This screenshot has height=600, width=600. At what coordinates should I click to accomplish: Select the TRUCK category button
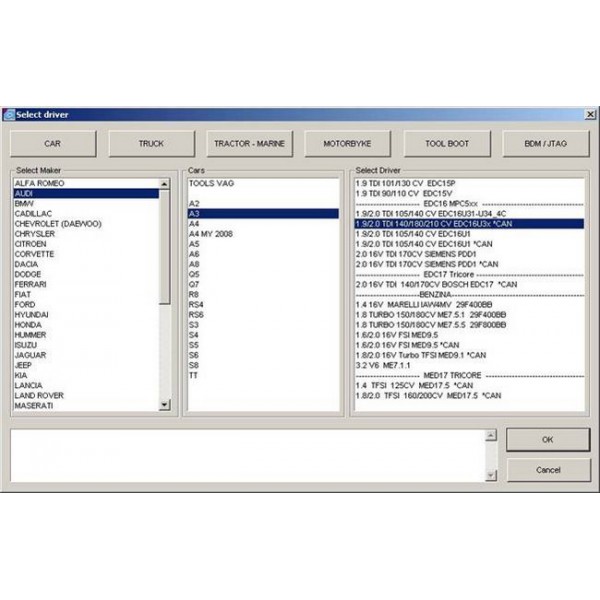[152, 144]
